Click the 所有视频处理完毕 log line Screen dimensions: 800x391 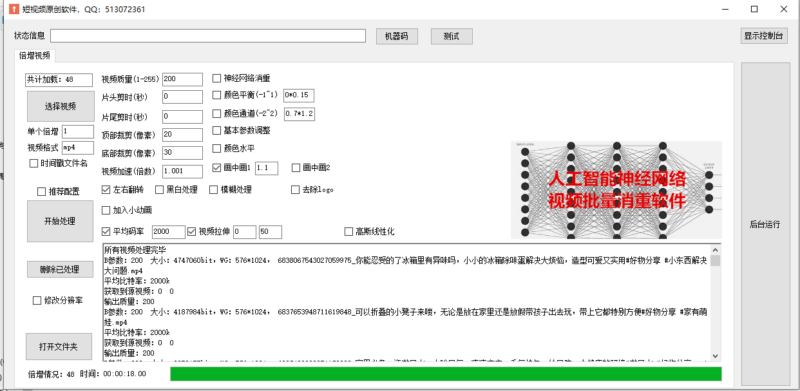click(x=135, y=250)
